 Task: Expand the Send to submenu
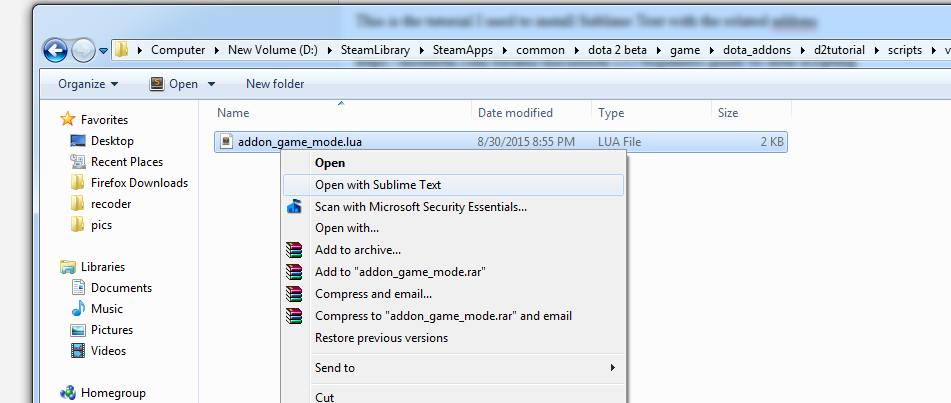point(453,368)
